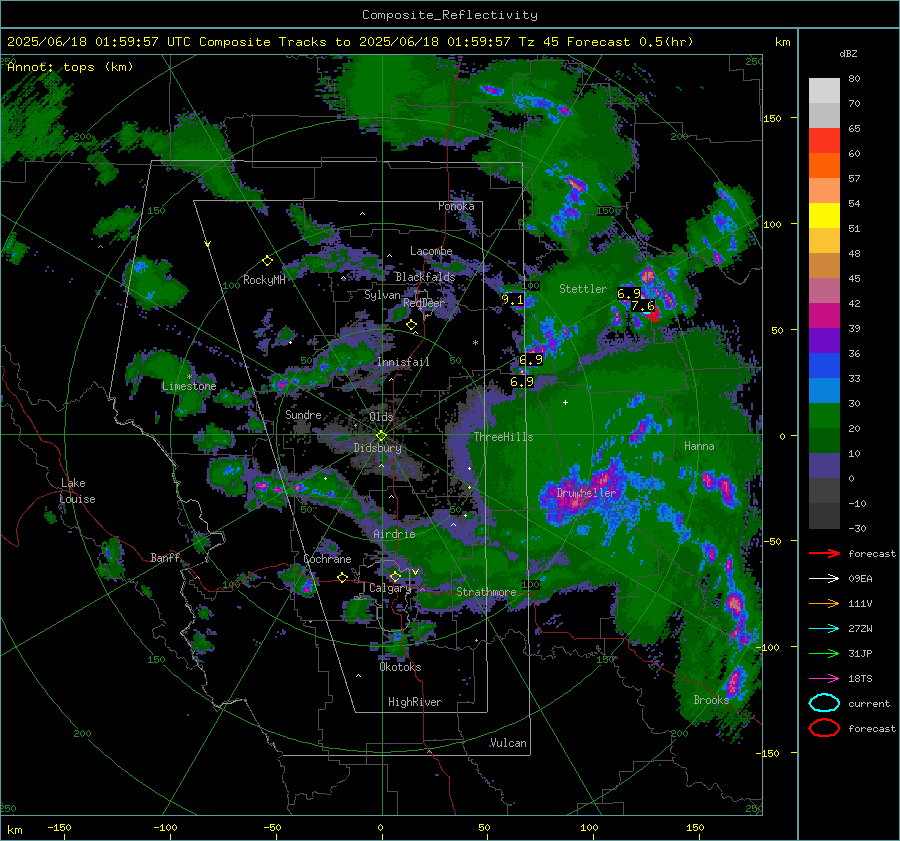Select the 6.9 top label right of Stettler
This screenshot has width=900, height=841.
coord(629,294)
